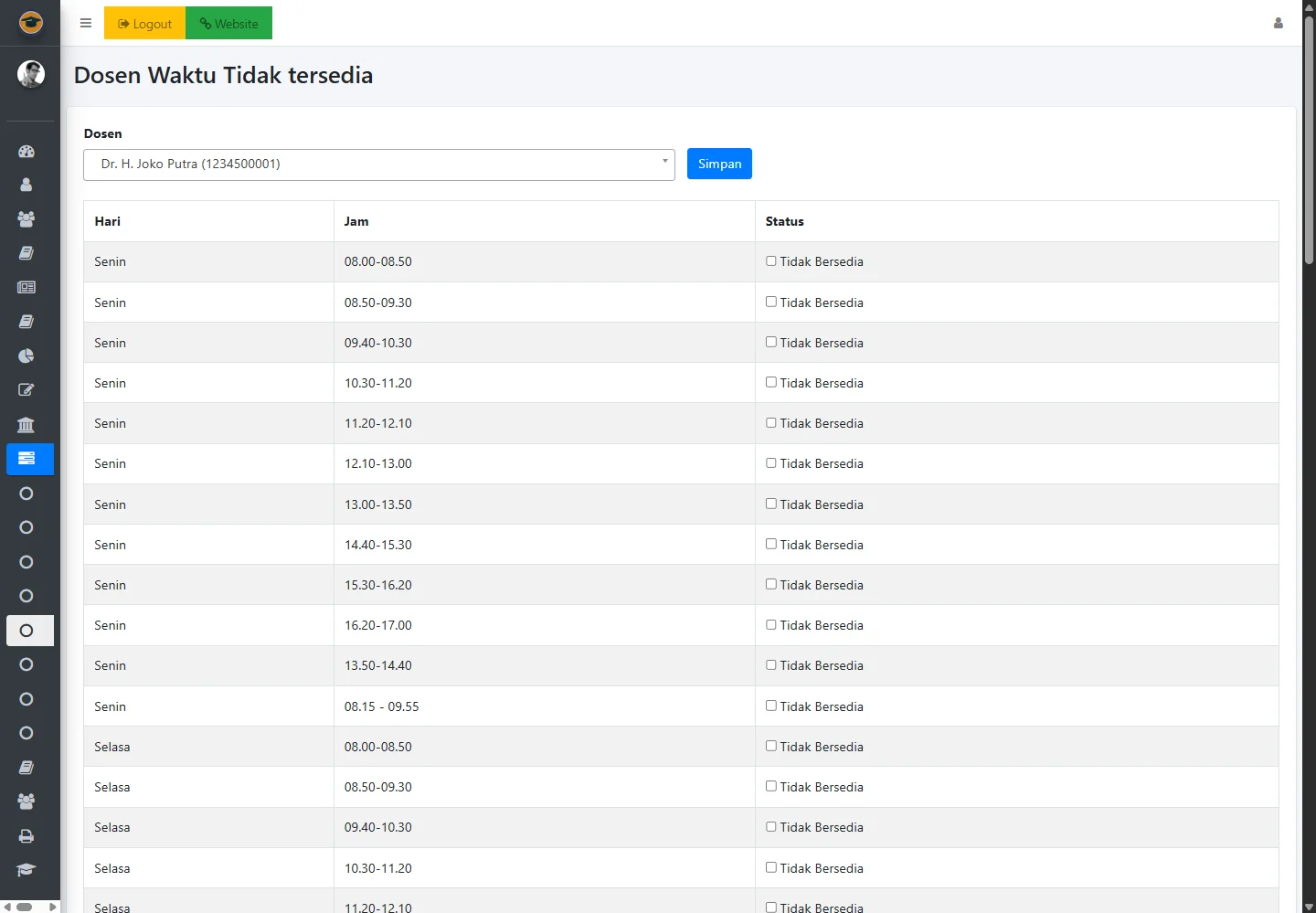Open the bank building sidebar icon
The height and width of the screenshot is (913, 1316).
tap(27, 425)
